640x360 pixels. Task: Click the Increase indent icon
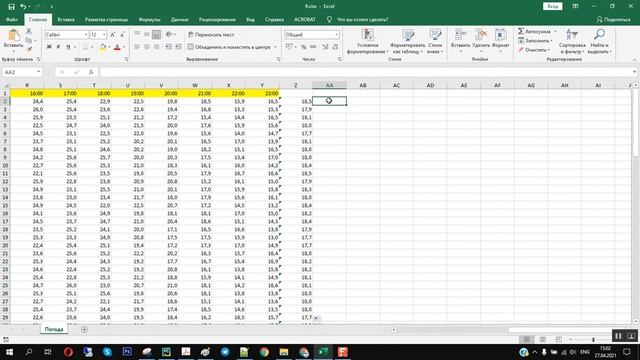178,47
